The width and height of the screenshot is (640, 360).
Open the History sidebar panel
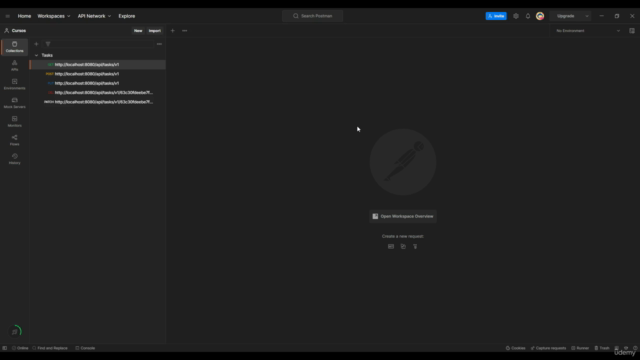pos(14,159)
